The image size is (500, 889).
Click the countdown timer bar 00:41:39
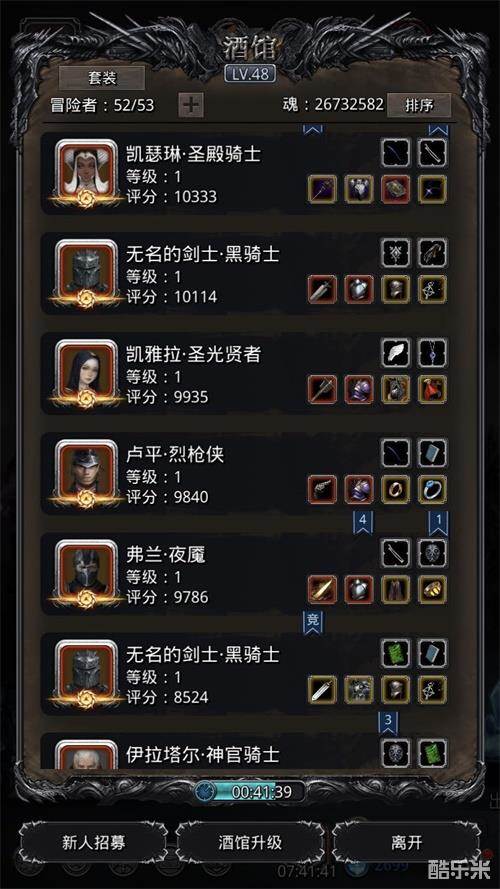coord(250,791)
